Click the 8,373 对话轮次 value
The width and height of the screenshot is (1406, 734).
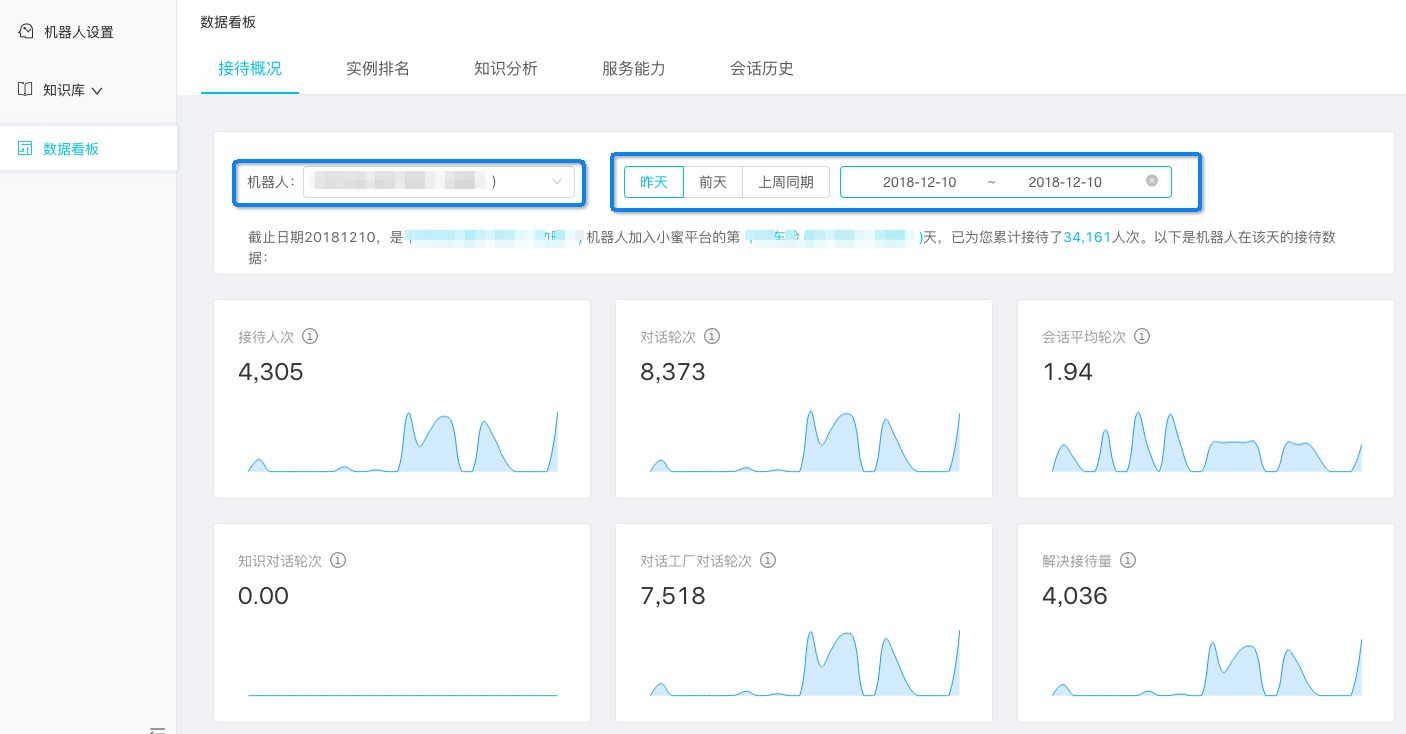click(673, 373)
